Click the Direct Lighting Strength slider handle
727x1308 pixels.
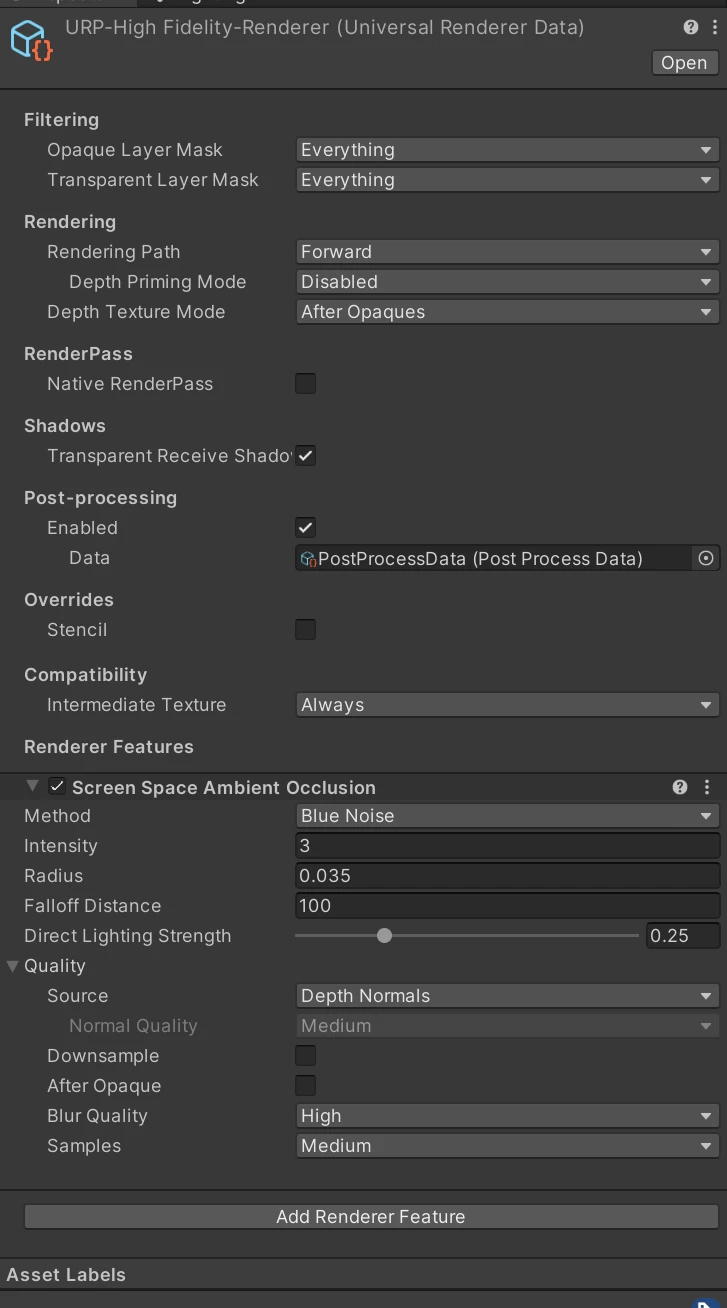[x=384, y=936]
